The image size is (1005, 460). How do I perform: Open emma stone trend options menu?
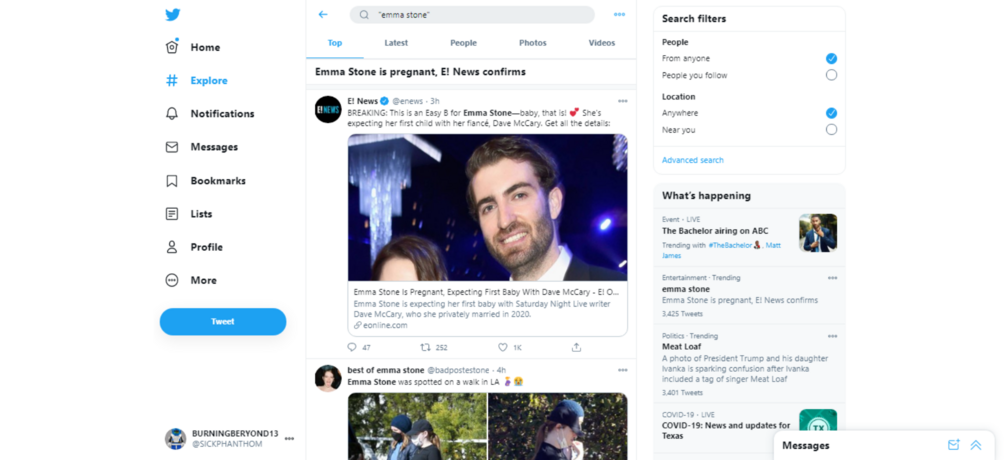tap(832, 278)
